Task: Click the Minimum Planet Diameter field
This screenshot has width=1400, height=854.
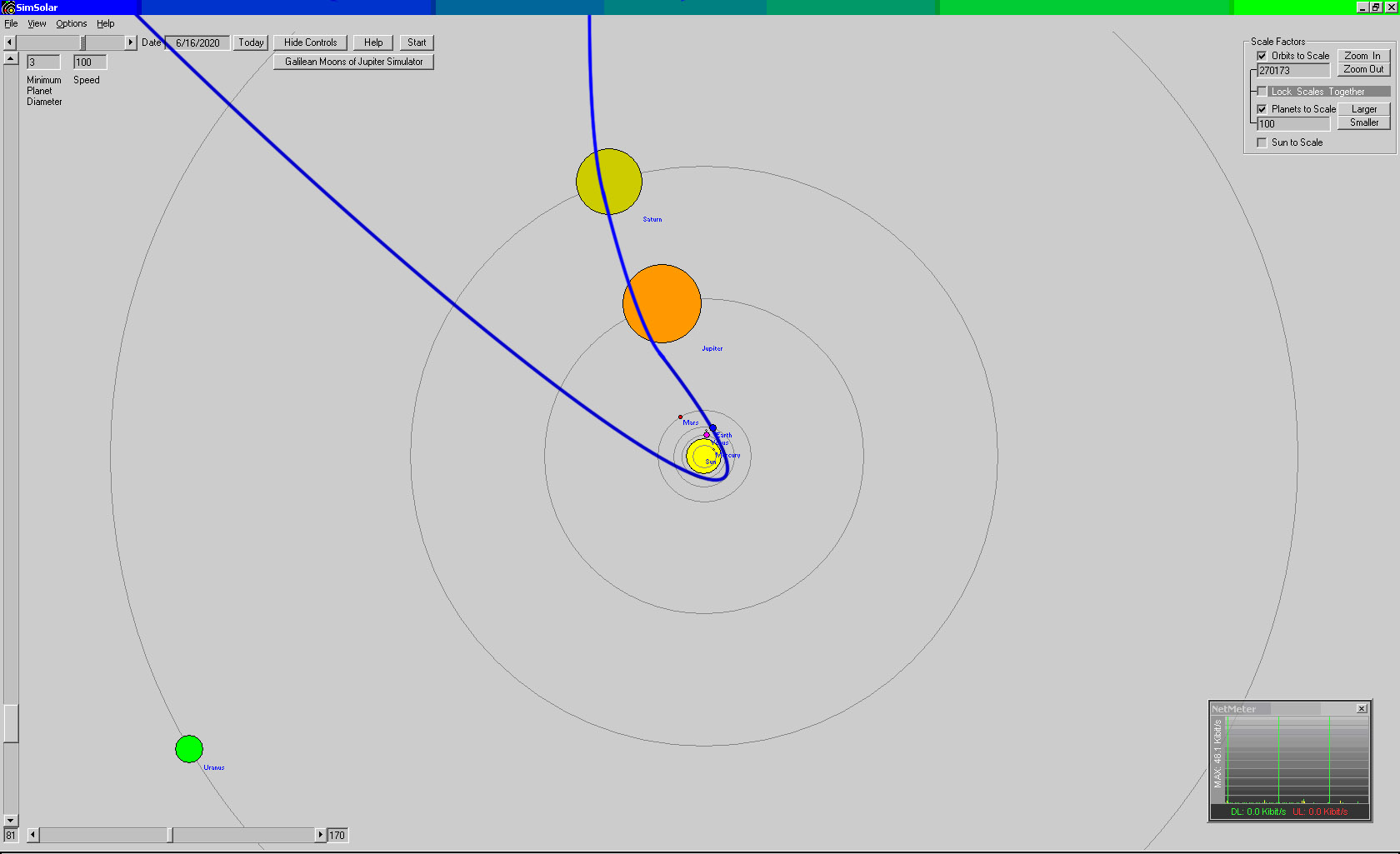Action: [x=43, y=62]
